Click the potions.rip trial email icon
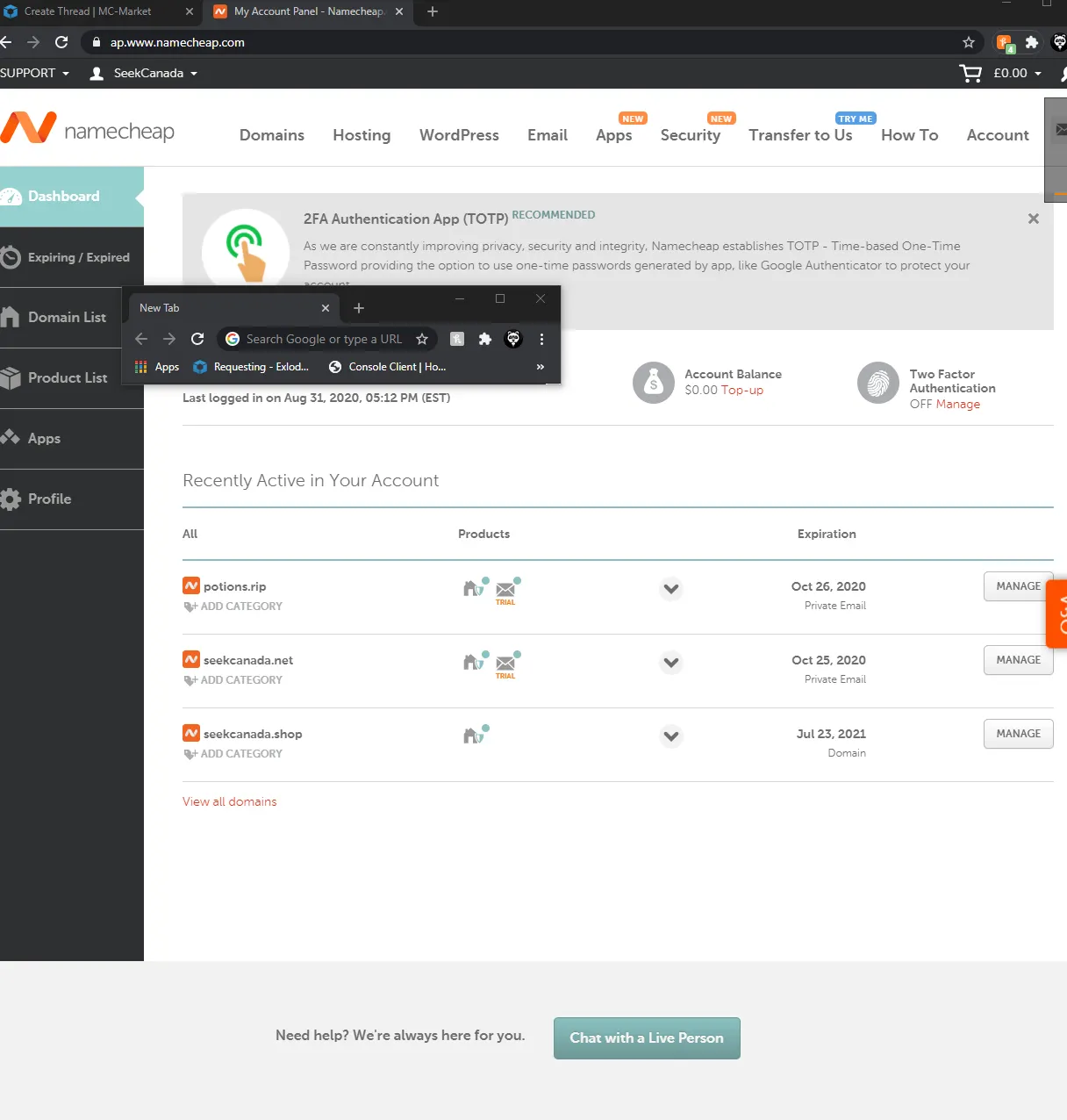Image resolution: width=1067 pixels, height=1120 pixels. [x=507, y=590]
